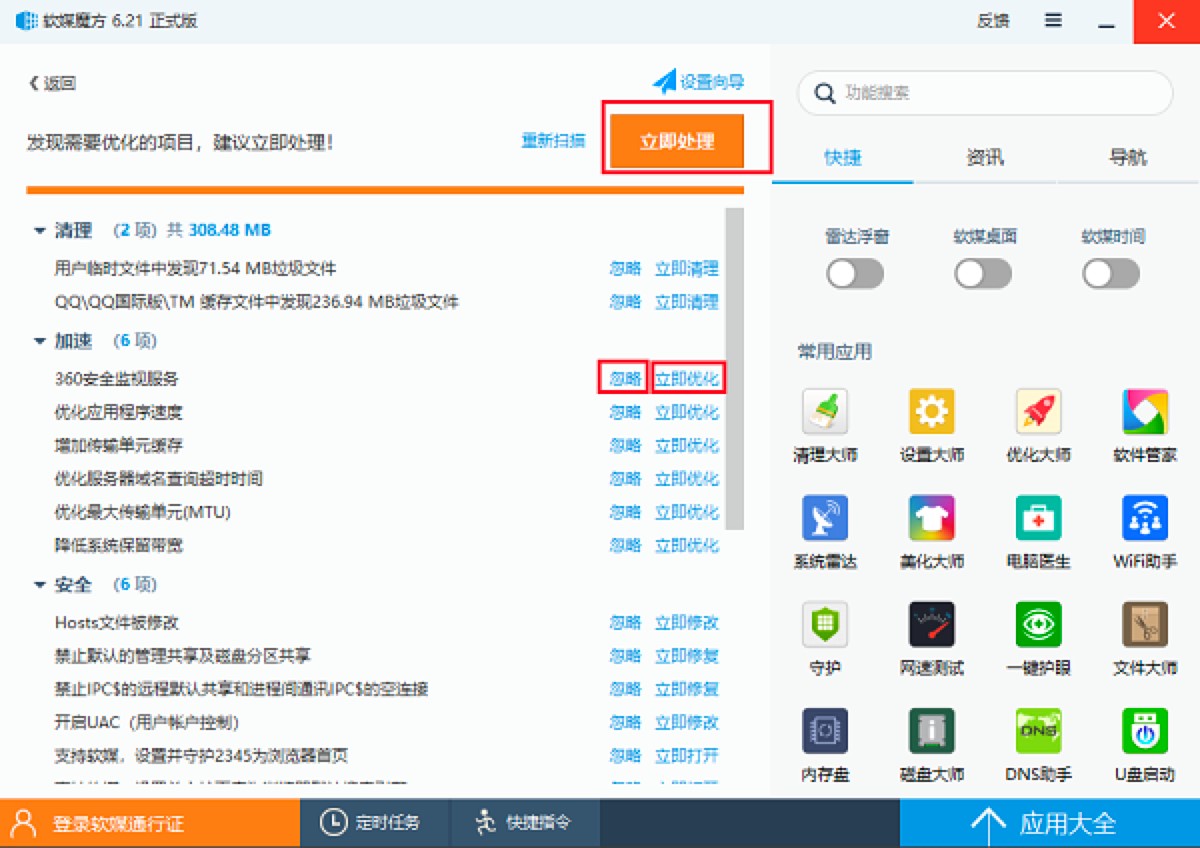Enable the 软媒桌面 switch
This screenshot has height=848, width=1200.
pyautogui.click(x=983, y=274)
